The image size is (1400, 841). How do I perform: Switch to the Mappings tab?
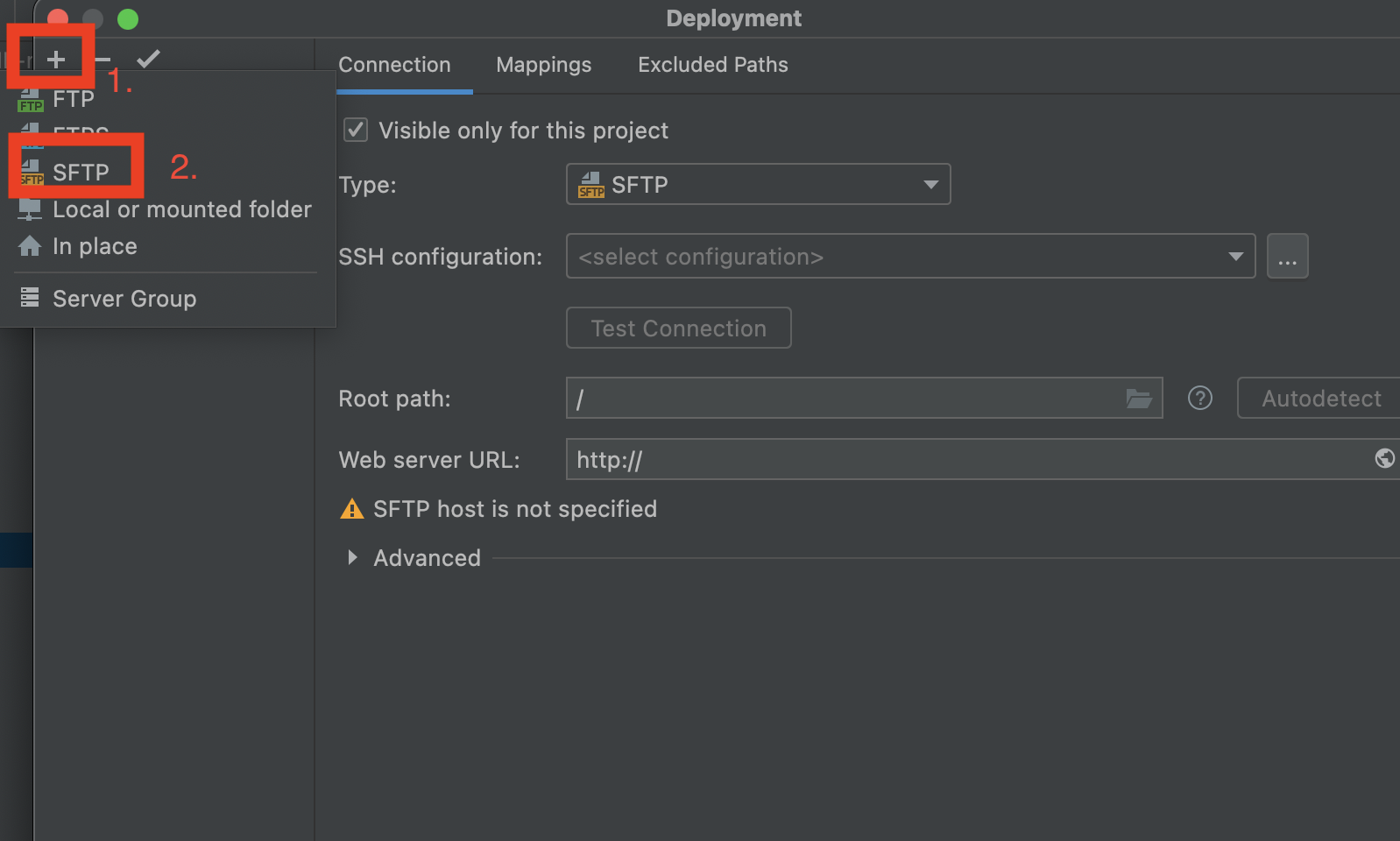[x=543, y=65]
